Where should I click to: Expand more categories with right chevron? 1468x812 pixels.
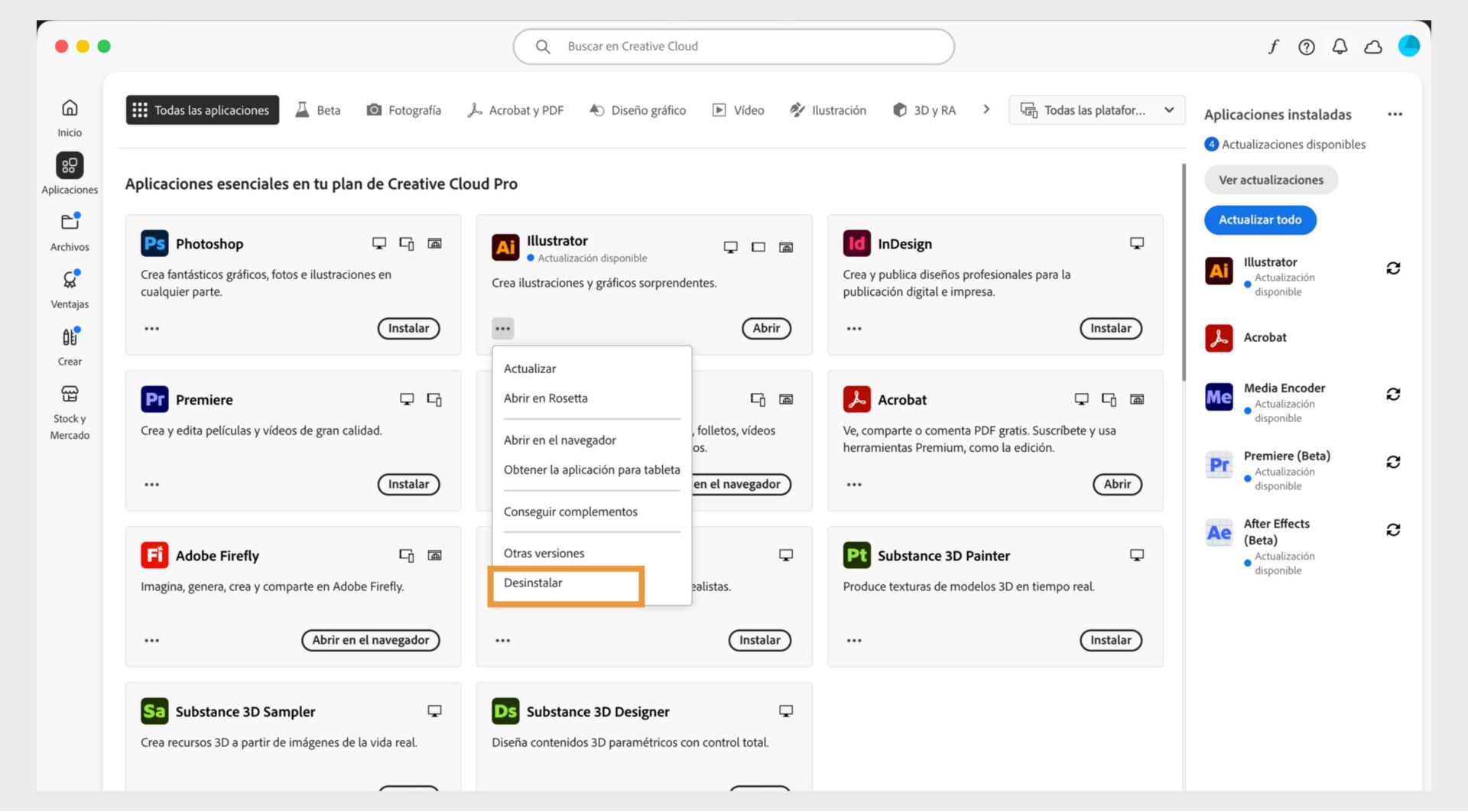tap(986, 109)
